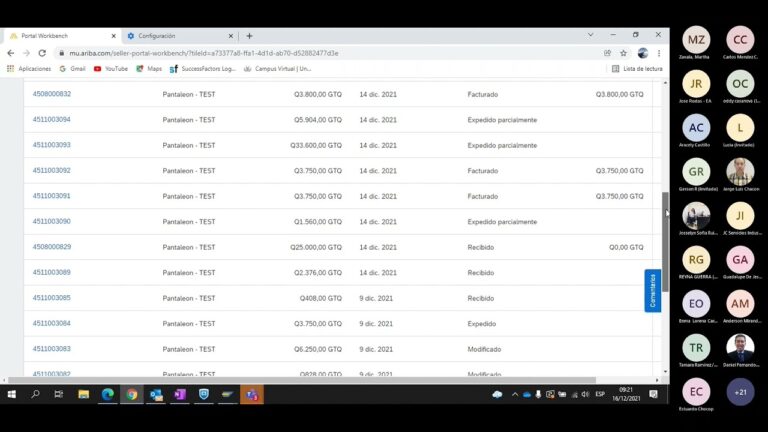The width and height of the screenshot is (768, 432).
Task: Open a new browser tab
Action: coord(249,36)
